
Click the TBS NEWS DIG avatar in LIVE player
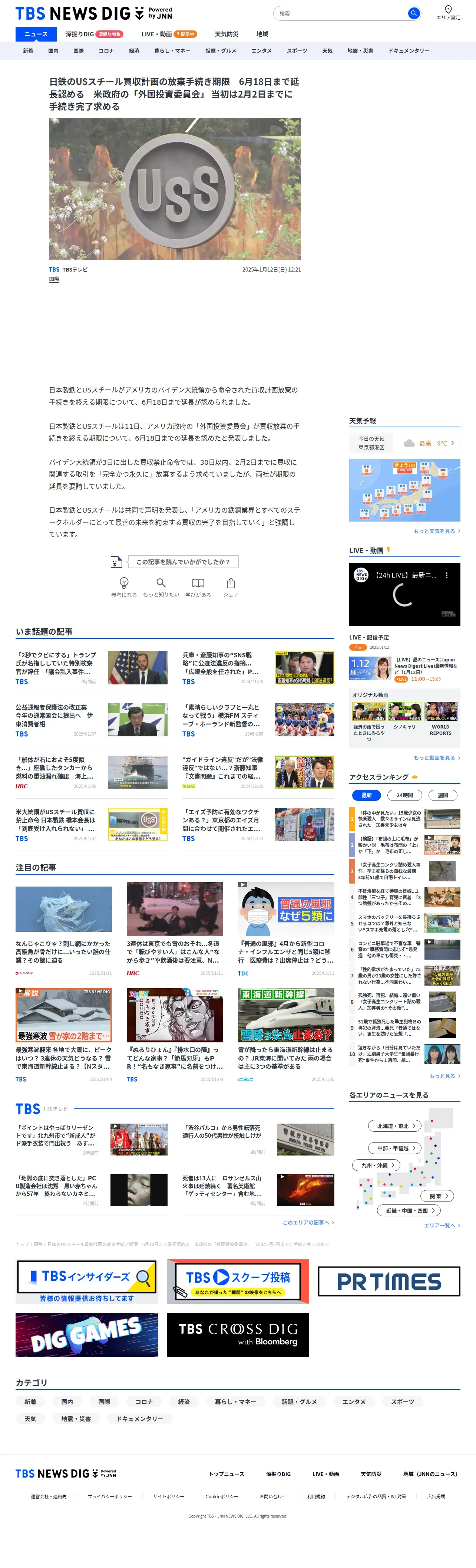(361, 575)
